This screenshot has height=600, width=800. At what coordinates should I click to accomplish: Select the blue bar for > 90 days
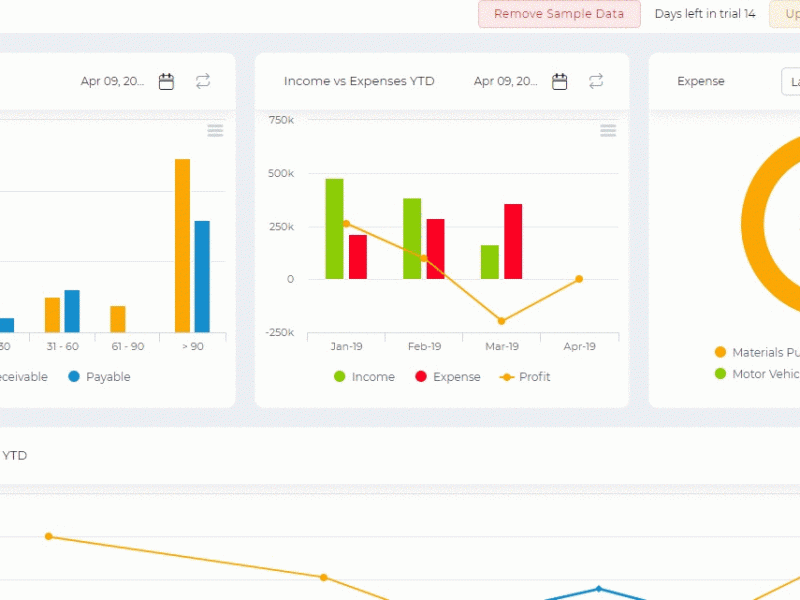[202, 277]
